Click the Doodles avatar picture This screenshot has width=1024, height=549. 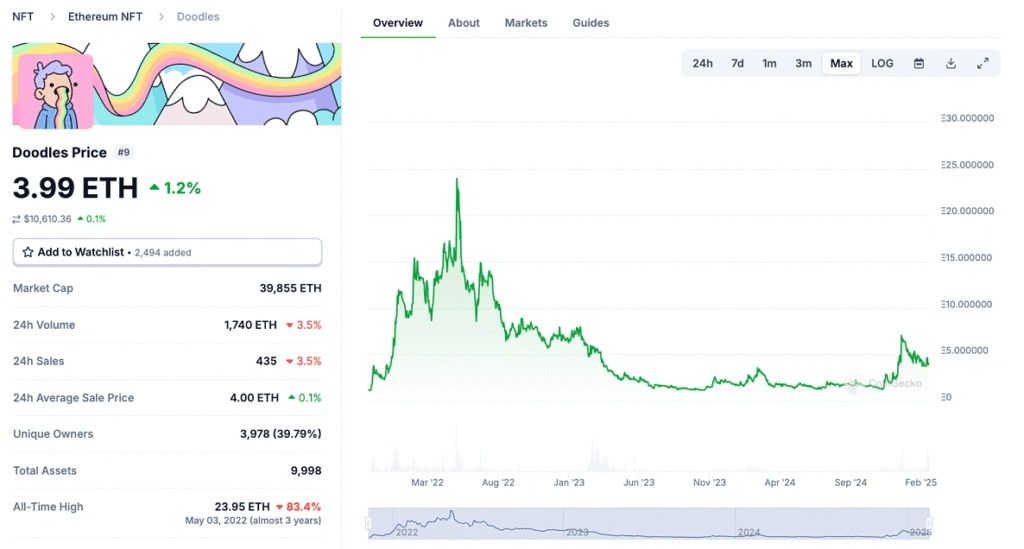pos(56,91)
